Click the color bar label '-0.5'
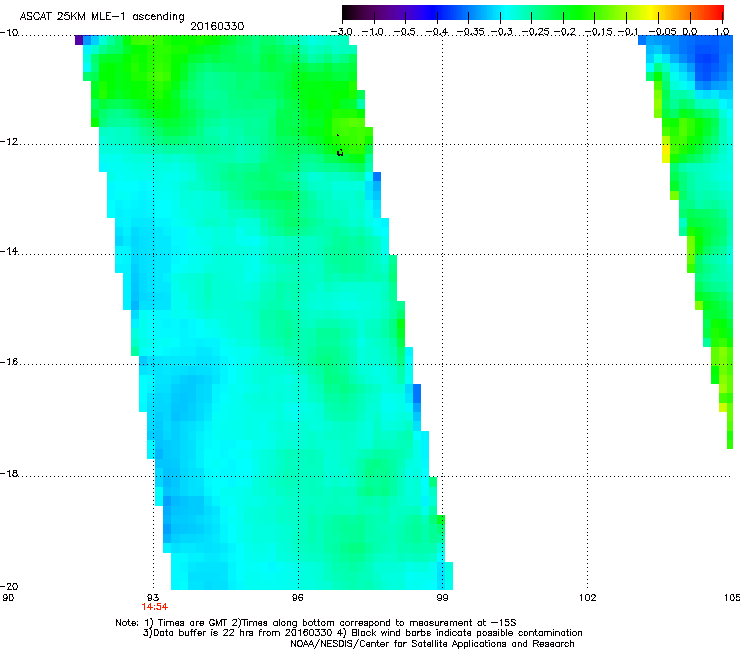The height and width of the screenshot is (650, 740). pos(404,32)
